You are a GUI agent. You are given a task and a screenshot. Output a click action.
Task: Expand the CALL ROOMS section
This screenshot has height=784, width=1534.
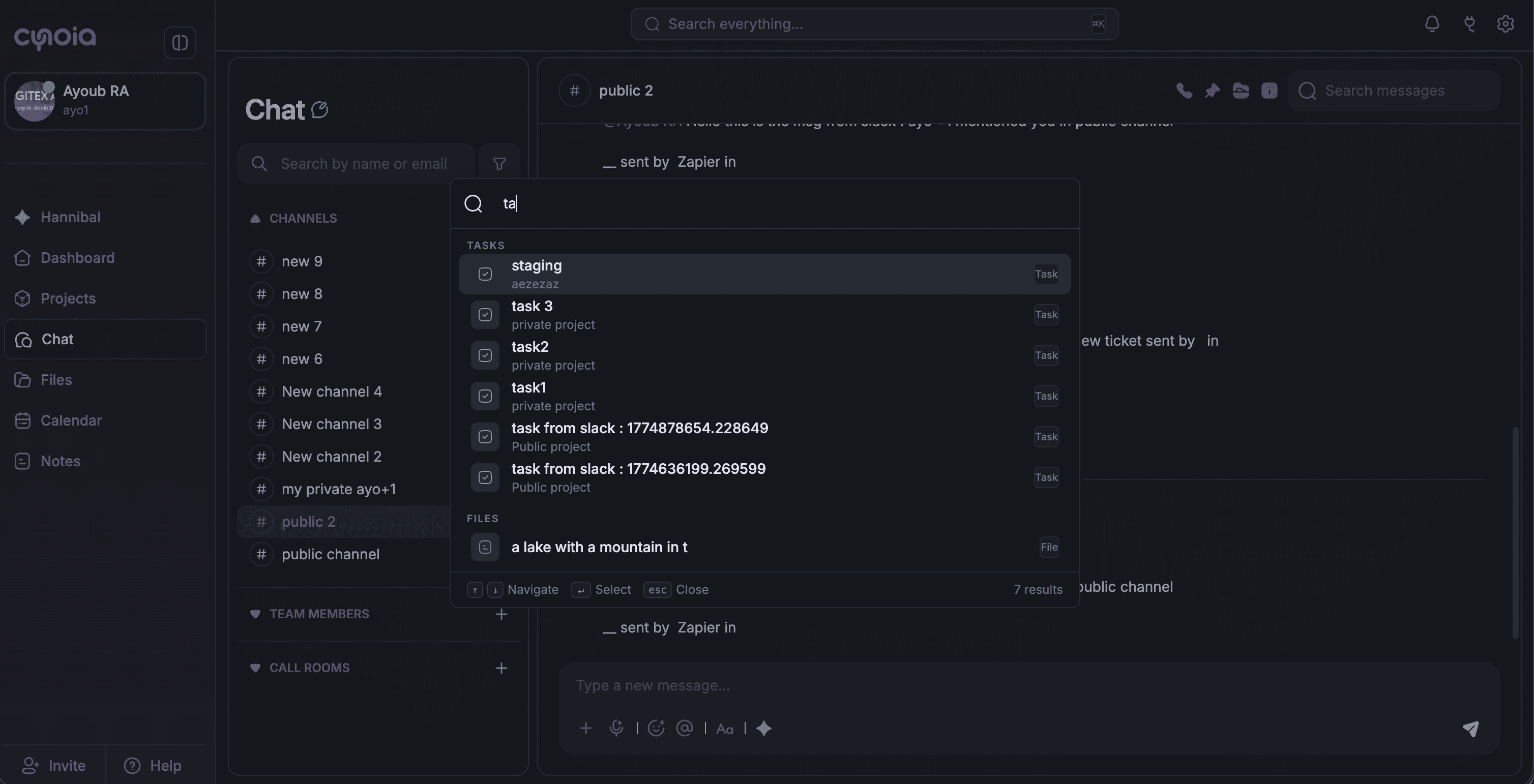(x=255, y=668)
